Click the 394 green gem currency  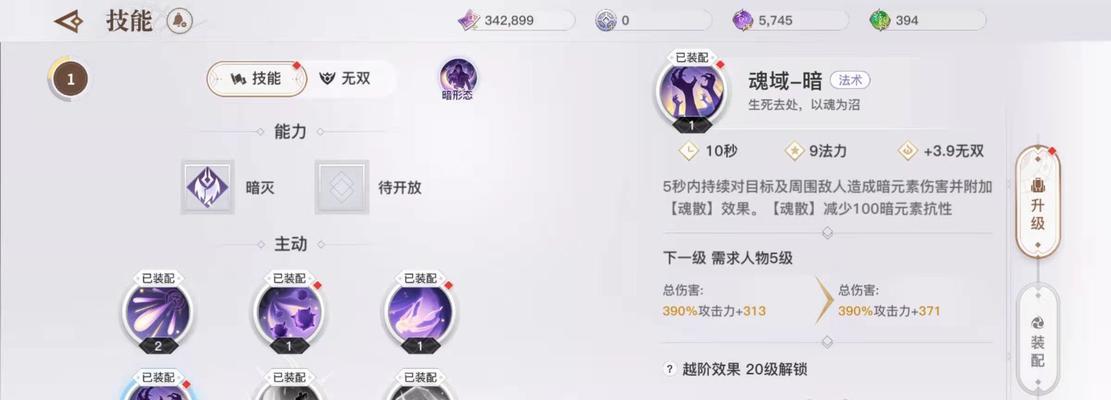click(927, 21)
